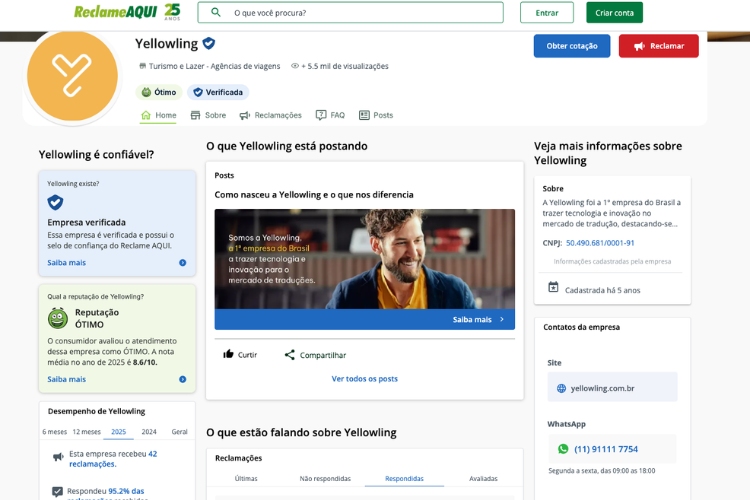Click the calendar icon beside Cadastrada há 5 anos

[x=553, y=287]
